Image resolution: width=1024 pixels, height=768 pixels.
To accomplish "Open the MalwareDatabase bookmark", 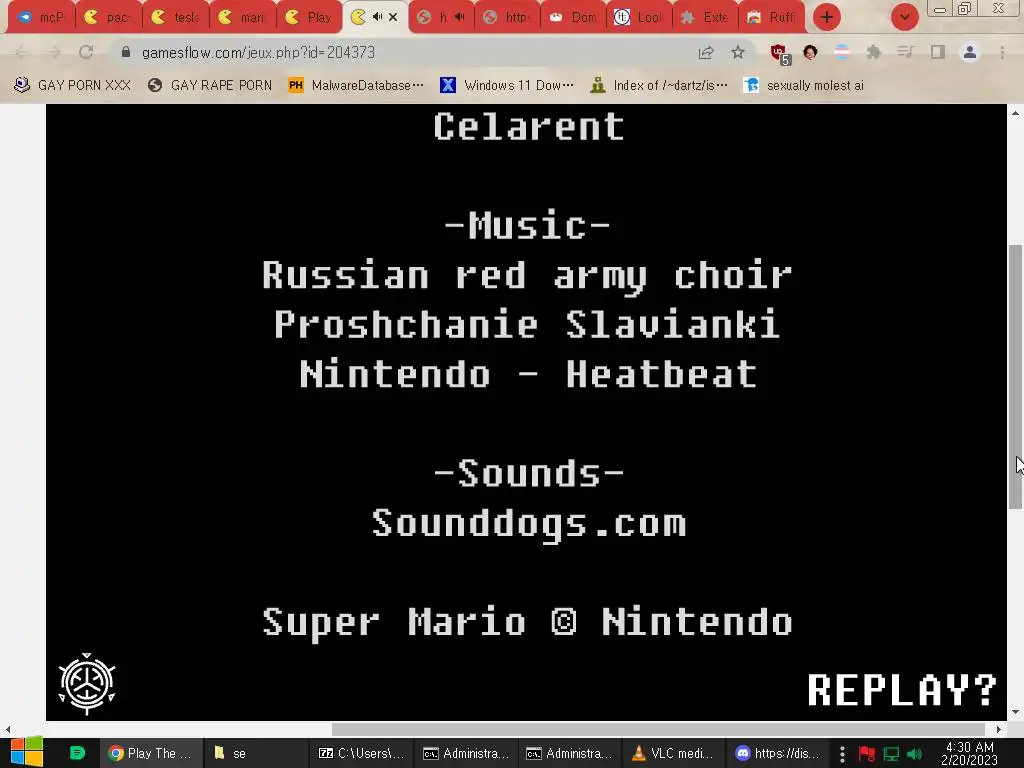I will click(x=356, y=85).
